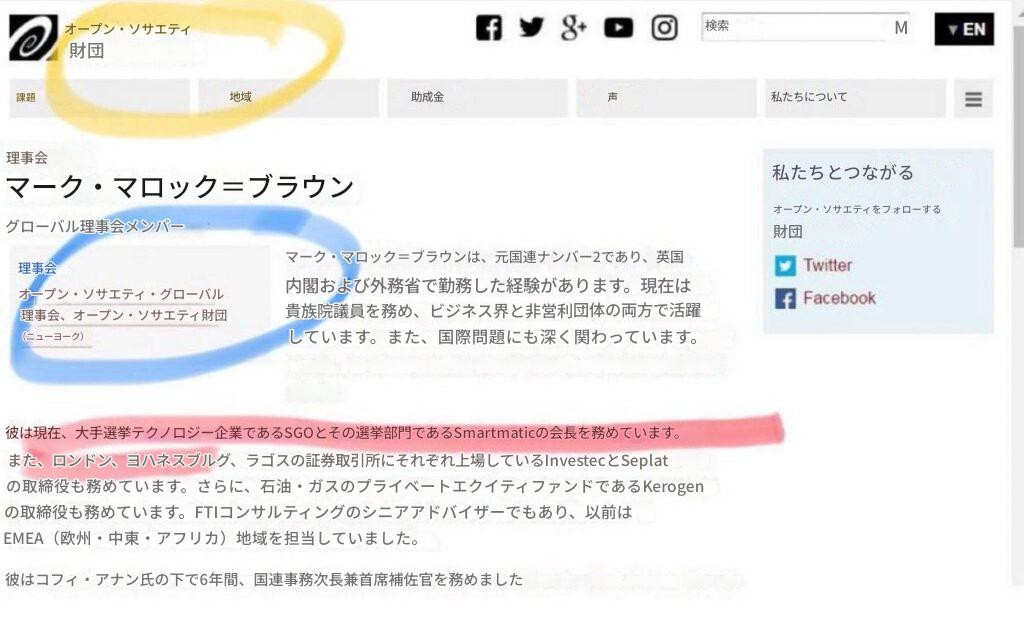The height and width of the screenshot is (625, 1024).
Task: Open the 理事会 breadcrumb link above name
Action: (27, 157)
